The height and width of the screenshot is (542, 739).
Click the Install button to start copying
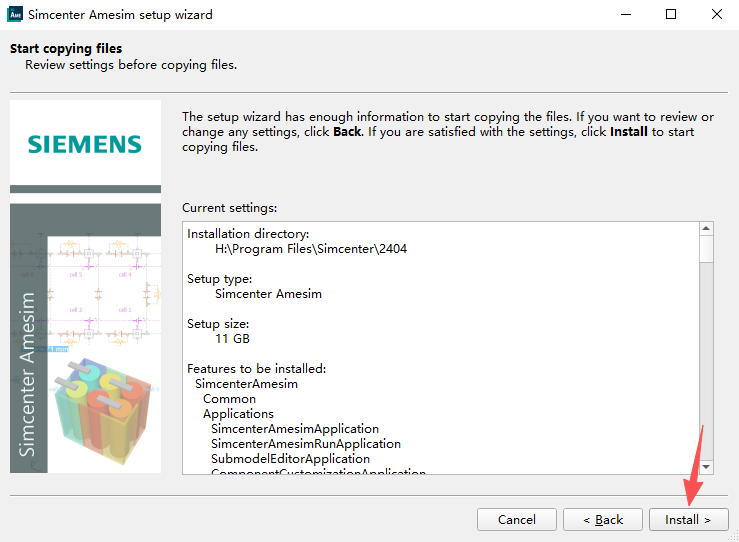pos(688,519)
